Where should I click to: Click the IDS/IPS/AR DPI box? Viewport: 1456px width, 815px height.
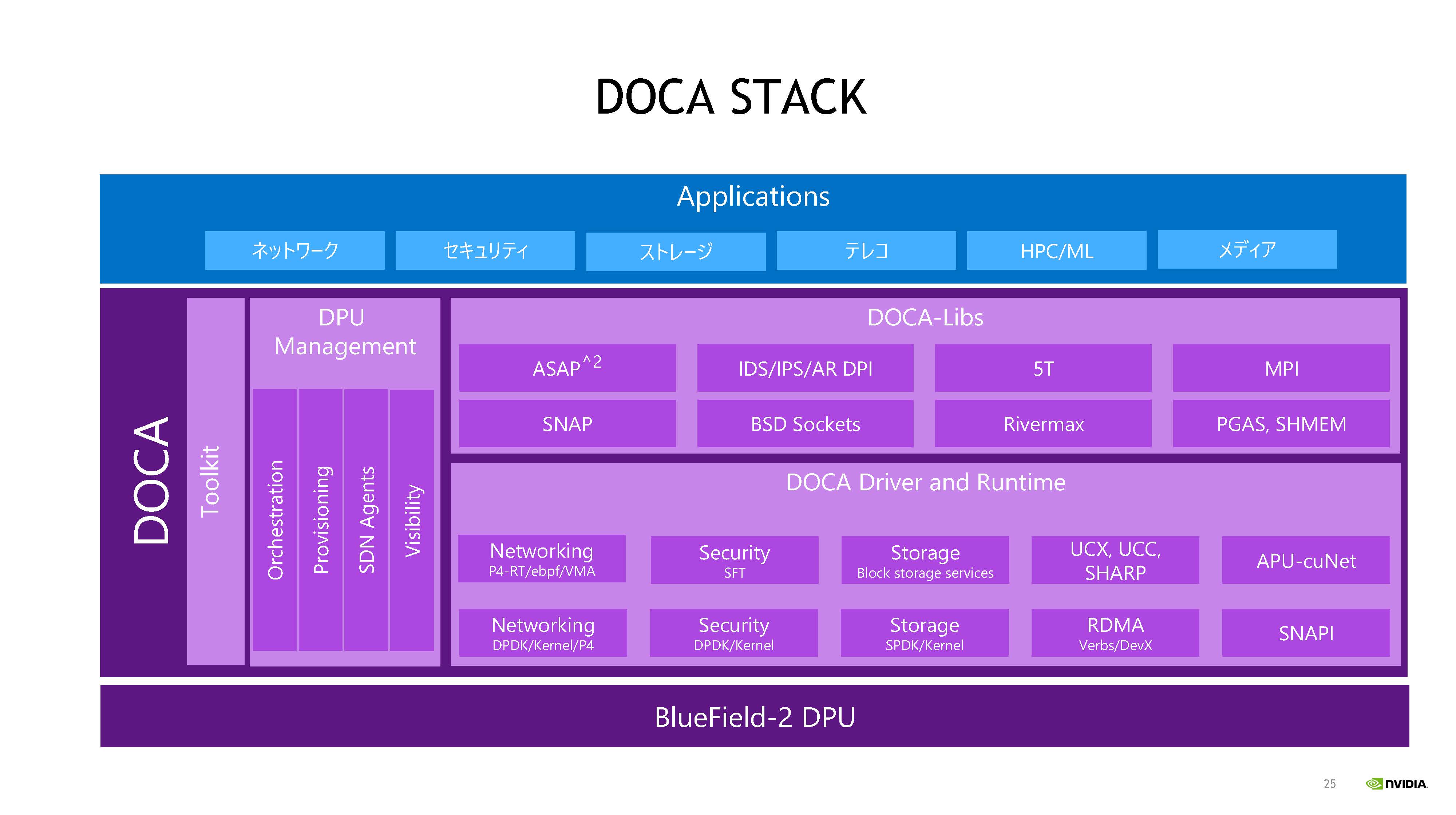pos(806,368)
